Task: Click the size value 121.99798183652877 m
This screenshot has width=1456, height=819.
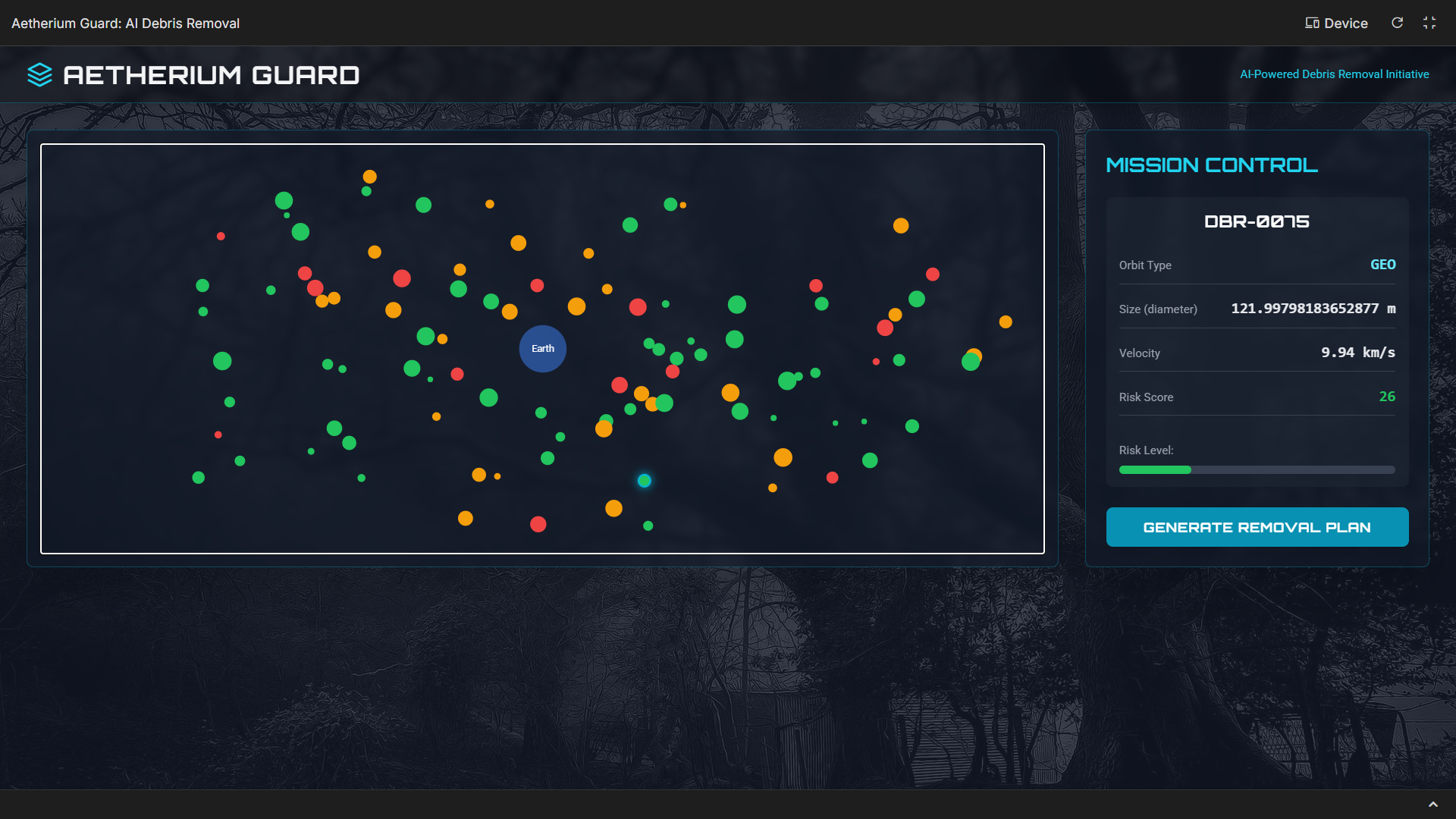Action: pyautogui.click(x=1313, y=309)
